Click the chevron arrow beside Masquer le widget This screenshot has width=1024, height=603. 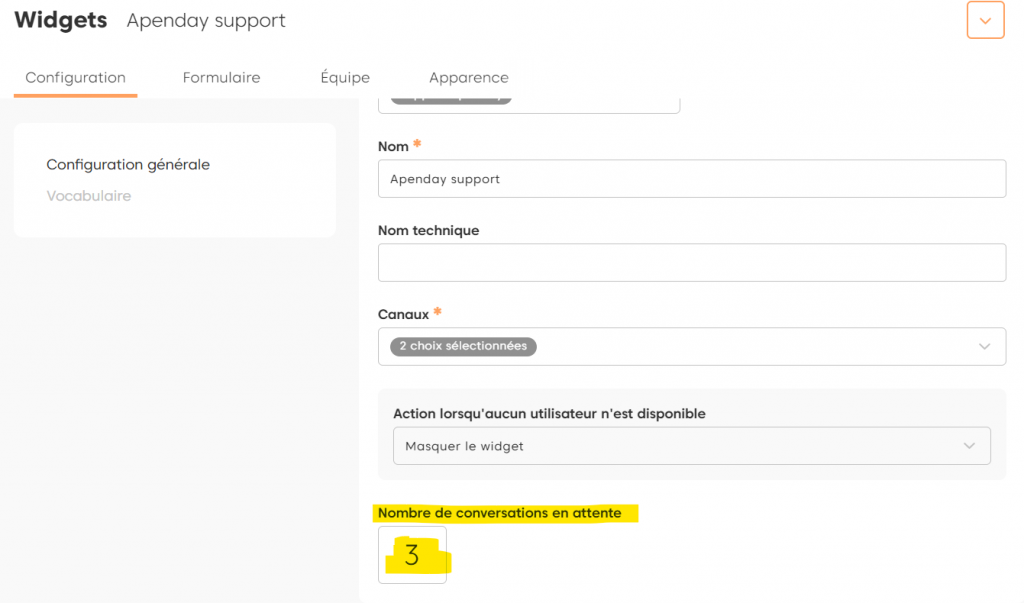coord(969,446)
